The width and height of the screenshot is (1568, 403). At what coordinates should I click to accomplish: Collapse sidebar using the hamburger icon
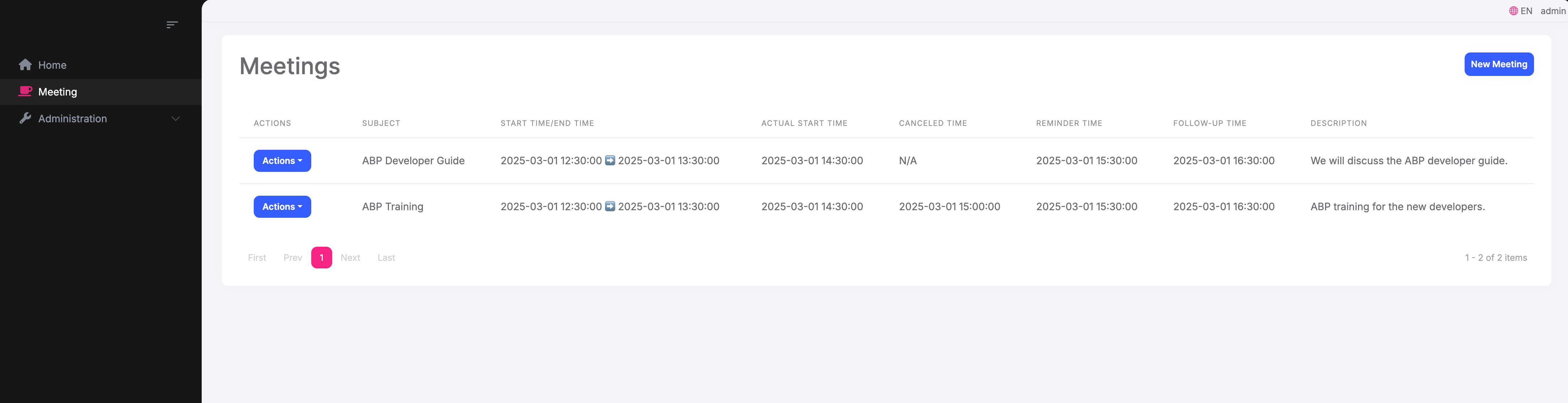(x=172, y=24)
